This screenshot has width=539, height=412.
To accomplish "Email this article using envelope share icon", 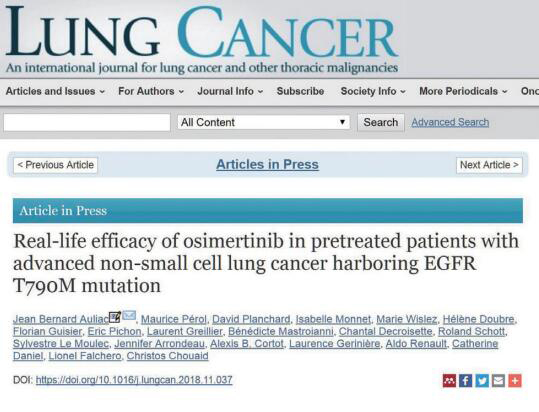I will [498, 380].
